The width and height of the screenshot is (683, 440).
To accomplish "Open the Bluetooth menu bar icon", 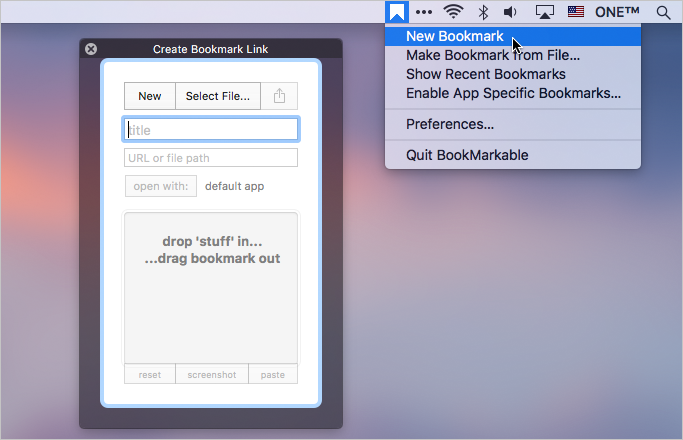I will pos(483,12).
